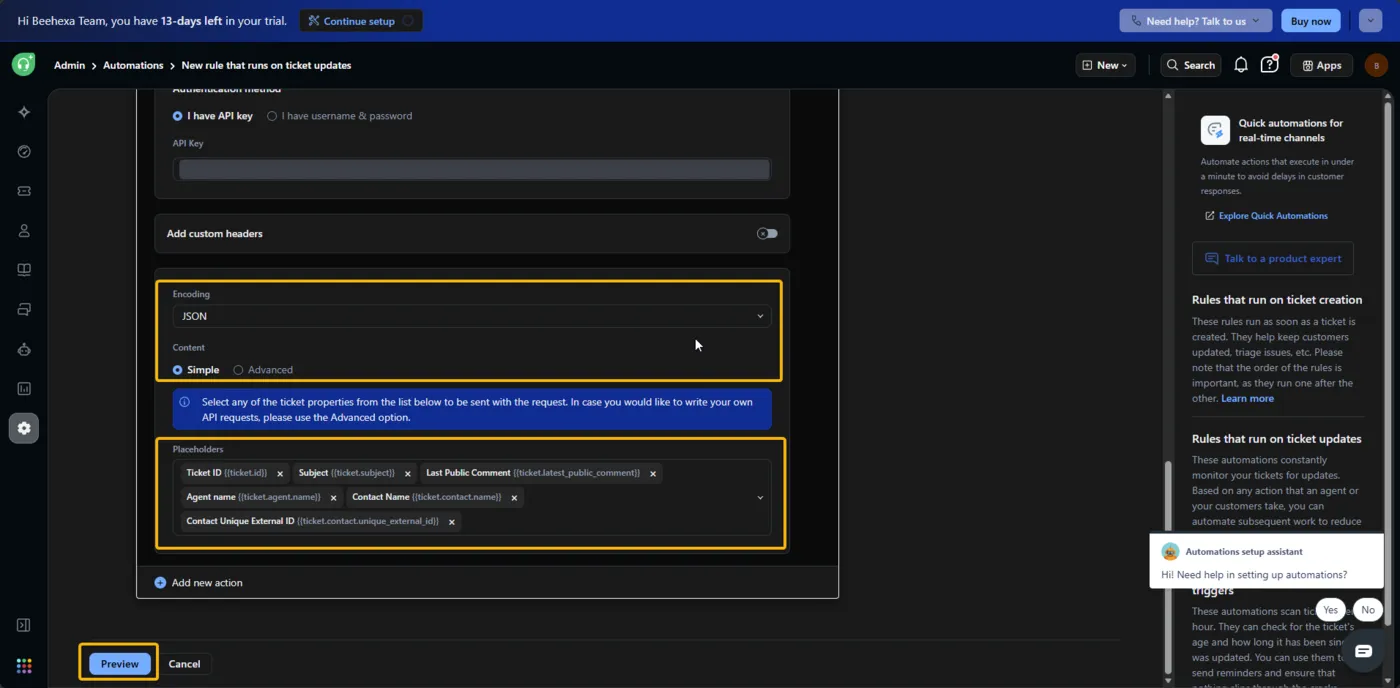Open the Contacts person icon in sidebar
The height and width of the screenshot is (688, 1400).
pos(24,231)
